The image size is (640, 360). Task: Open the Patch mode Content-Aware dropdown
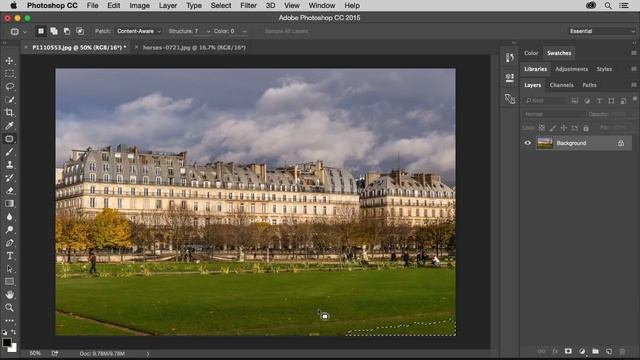(x=139, y=31)
